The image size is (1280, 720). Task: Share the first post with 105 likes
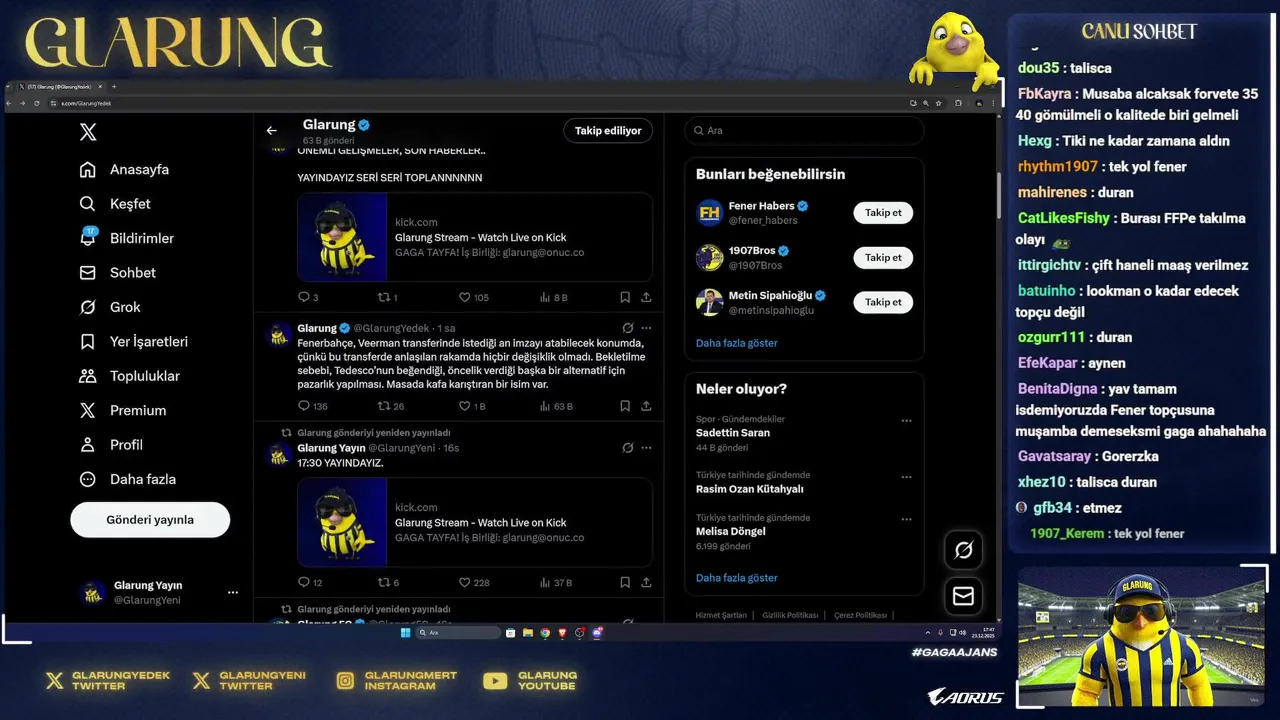point(646,297)
